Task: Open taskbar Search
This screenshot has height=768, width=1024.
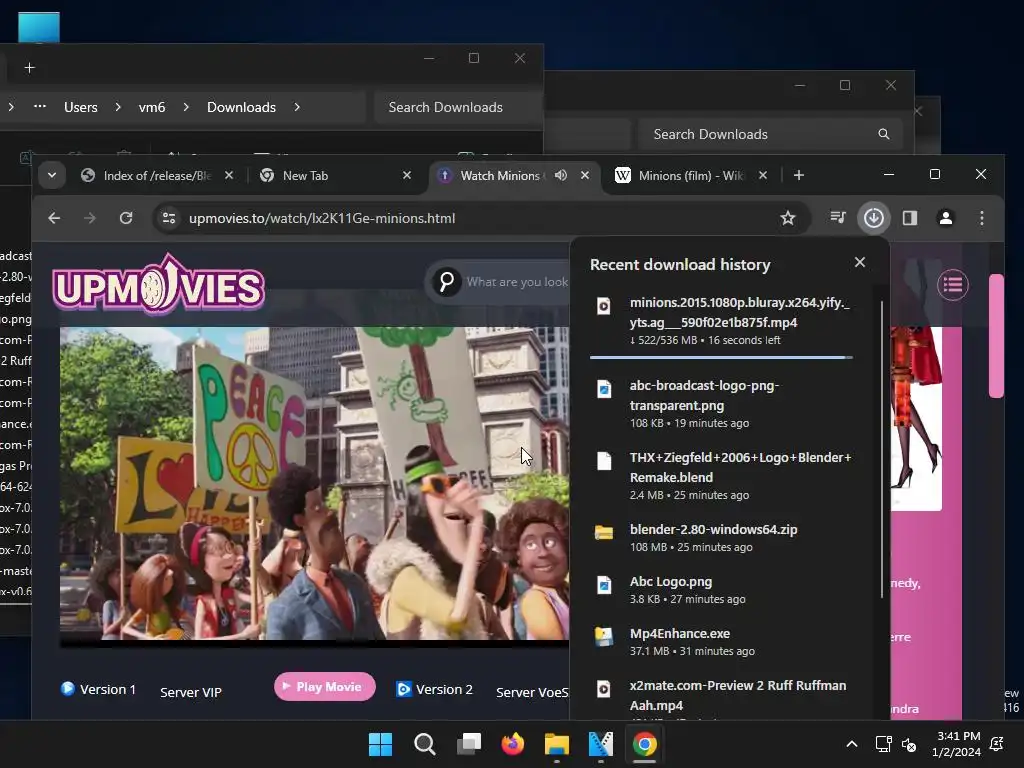Action: 424,744
